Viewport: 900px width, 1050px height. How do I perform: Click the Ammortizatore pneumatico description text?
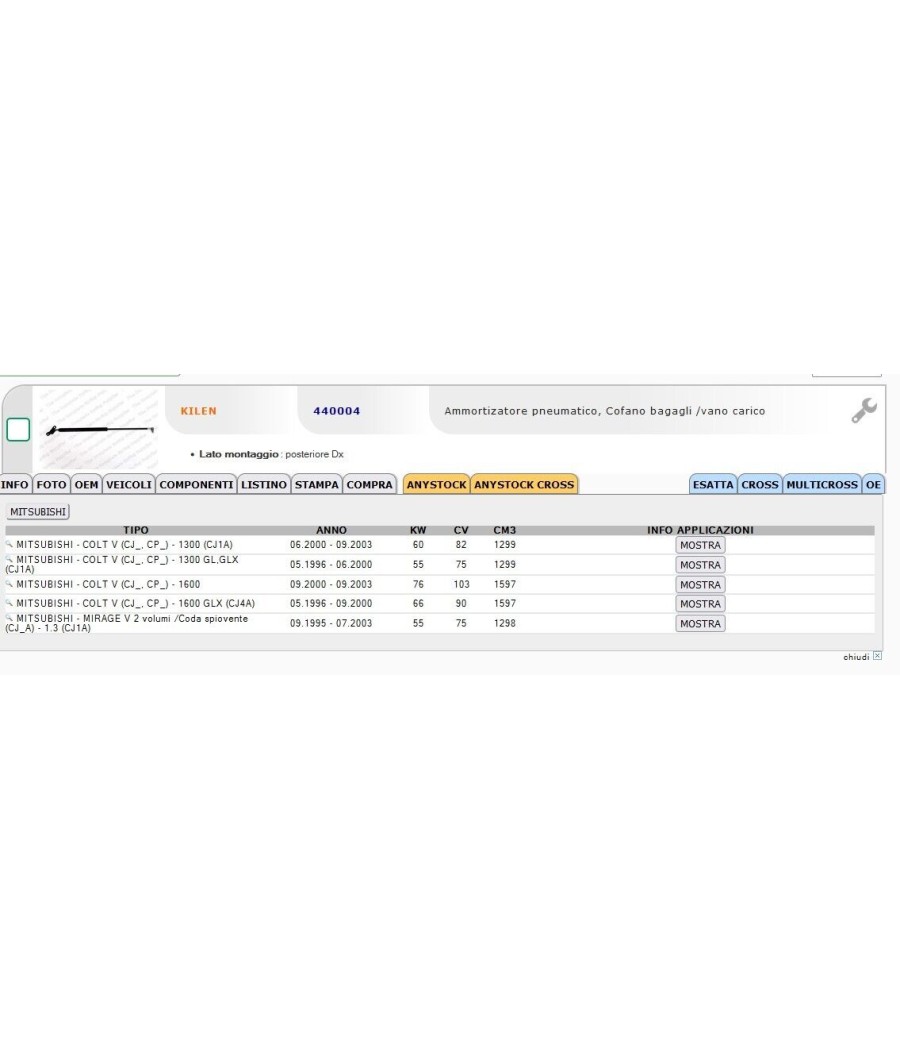(x=605, y=411)
